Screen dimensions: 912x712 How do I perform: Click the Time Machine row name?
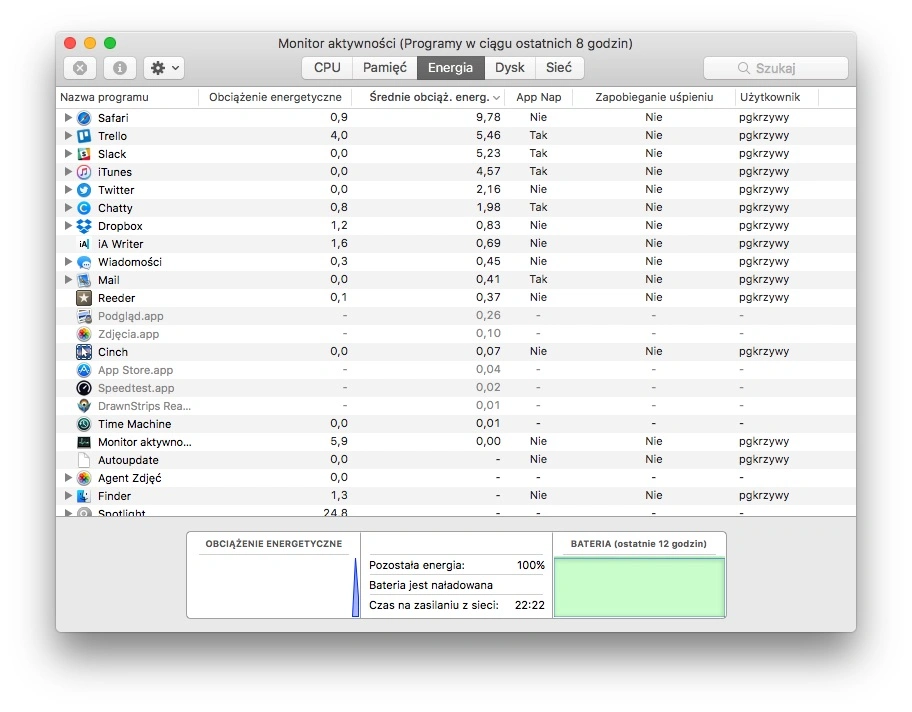[134, 424]
